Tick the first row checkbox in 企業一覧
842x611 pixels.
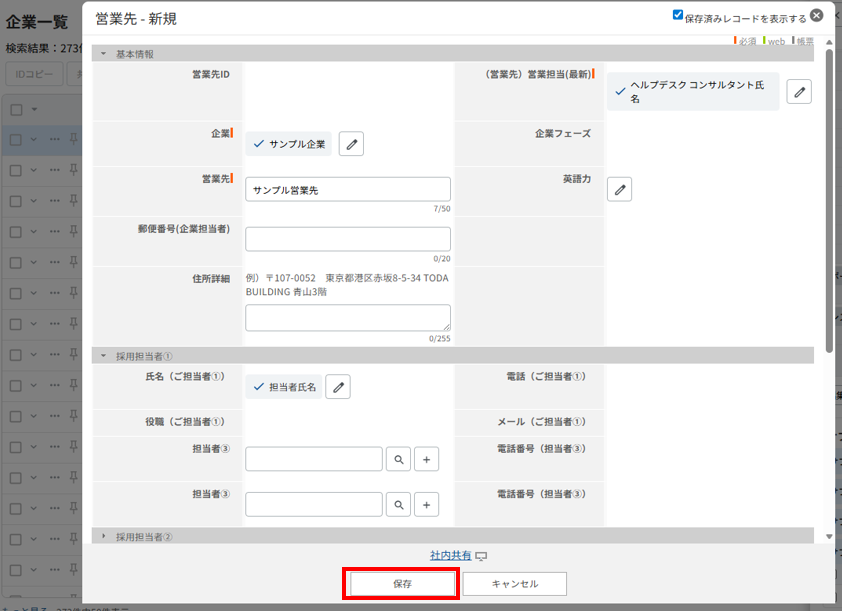coord(15,140)
